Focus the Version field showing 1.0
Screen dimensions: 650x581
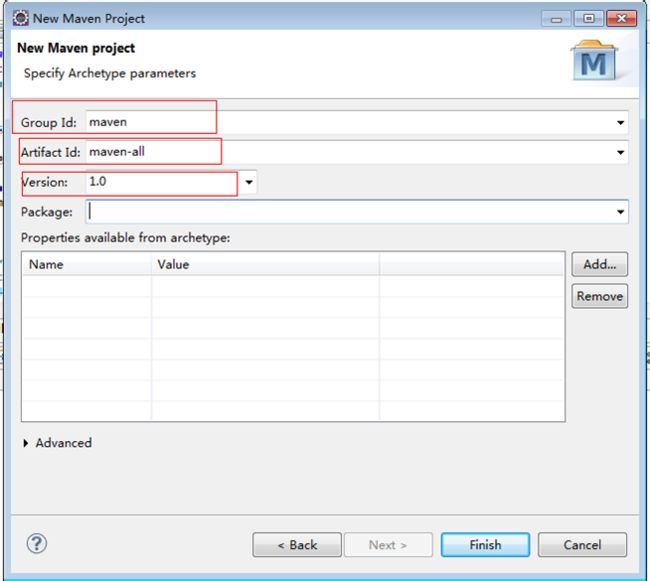click(171, 182)
